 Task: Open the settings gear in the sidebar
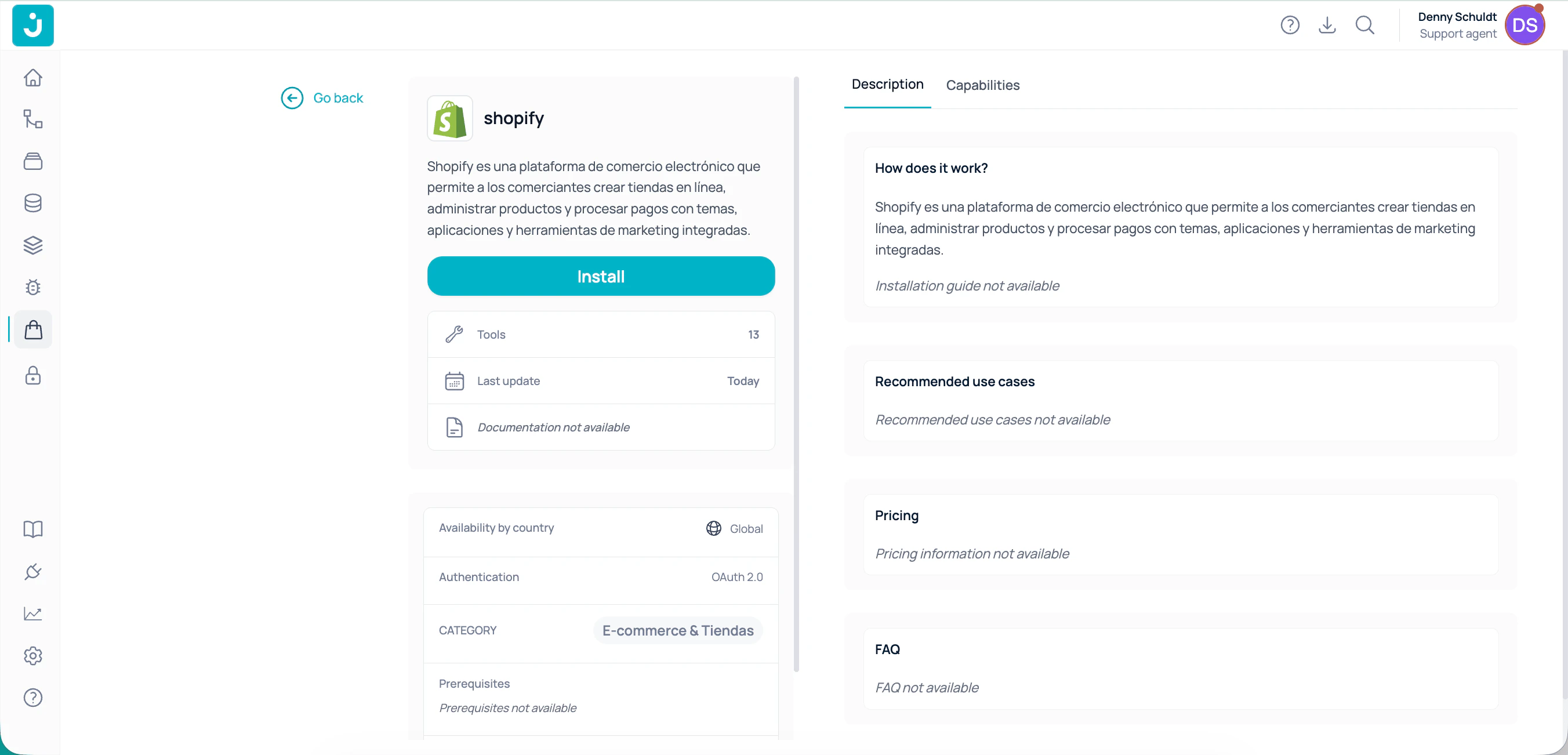33,656
